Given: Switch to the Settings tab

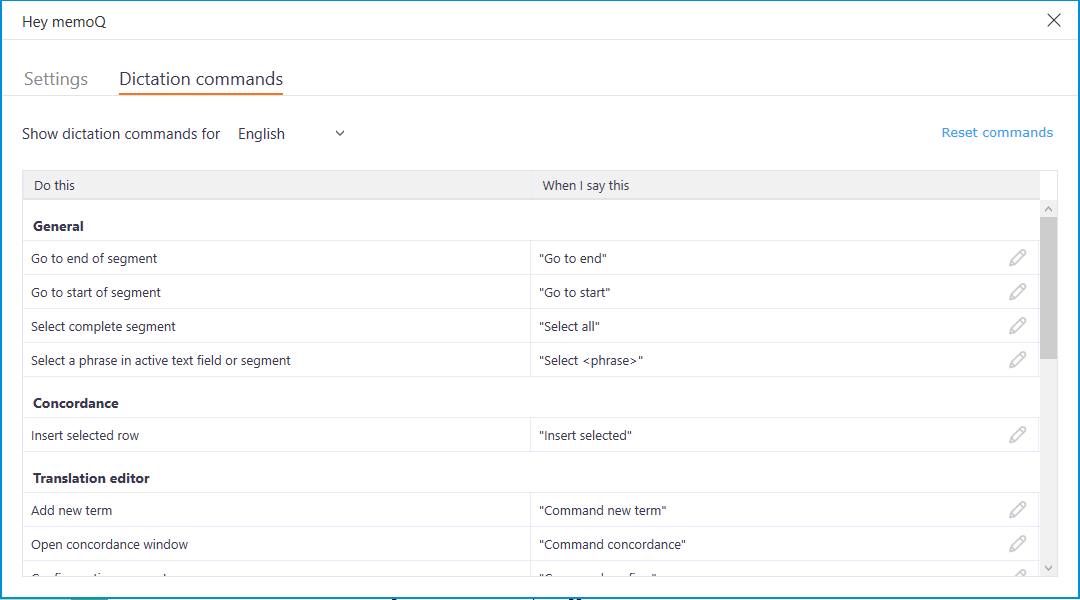Looking at the screenshot, I should (x=56, y=79).
